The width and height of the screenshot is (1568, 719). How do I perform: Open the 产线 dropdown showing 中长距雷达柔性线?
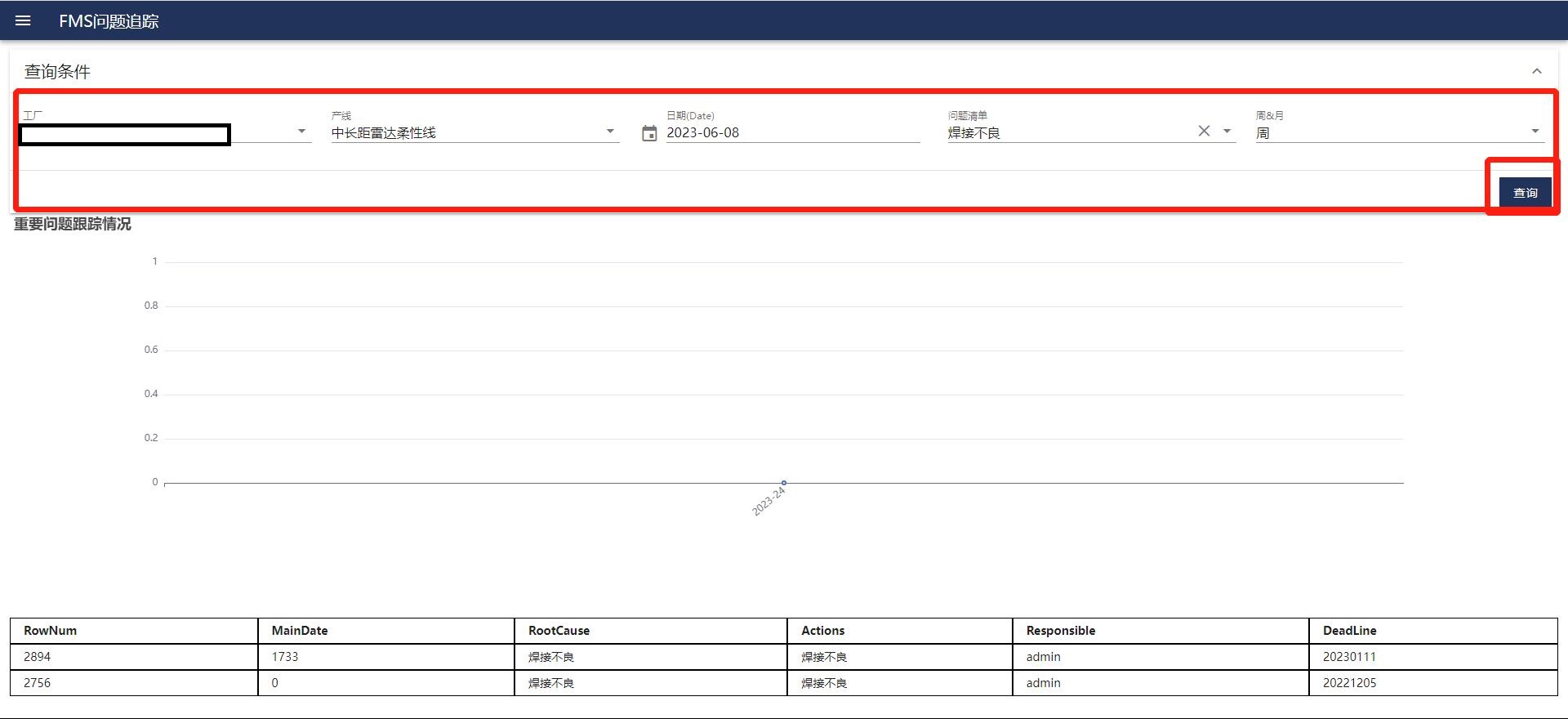(x=474, y=132)
